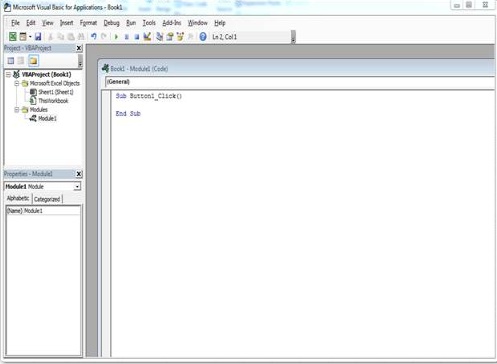497x364 pixels.
Task: Switch to the Alphabetic tab
Action: (x=18, y=198)
